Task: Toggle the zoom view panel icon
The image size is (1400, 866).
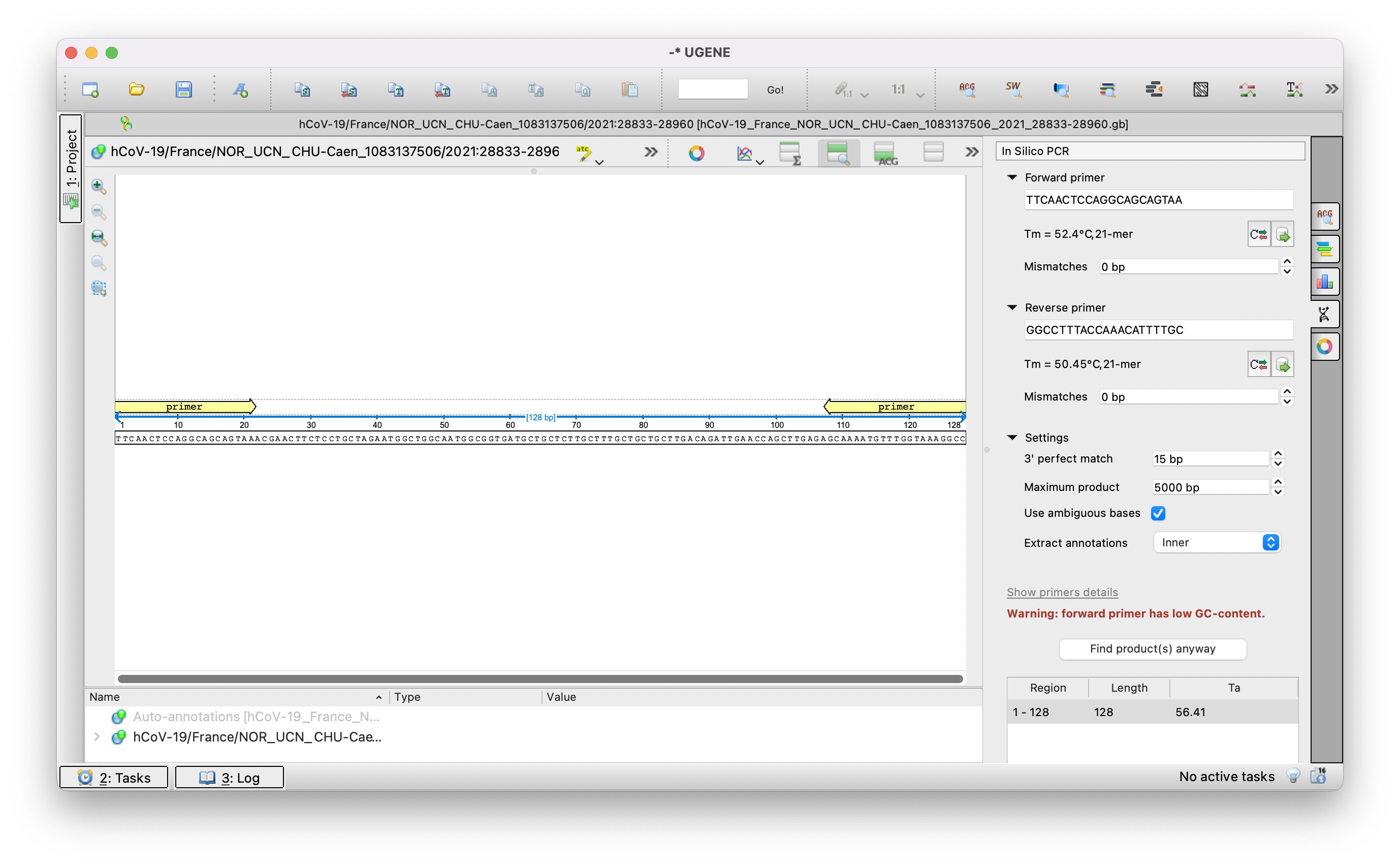Action: [839, 152]
